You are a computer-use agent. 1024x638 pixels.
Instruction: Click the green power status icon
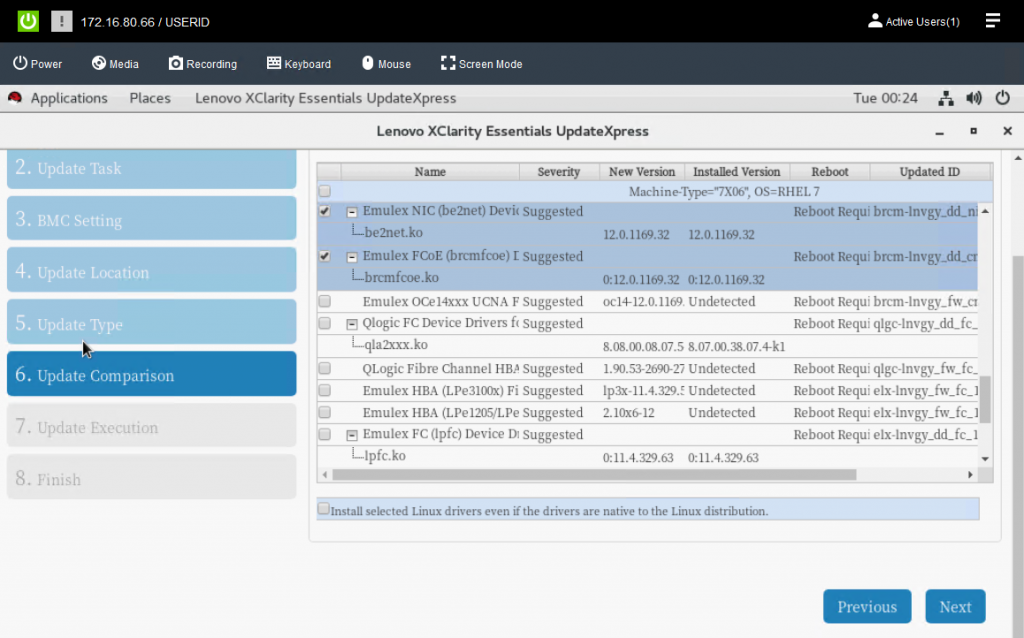coord(28,22)
